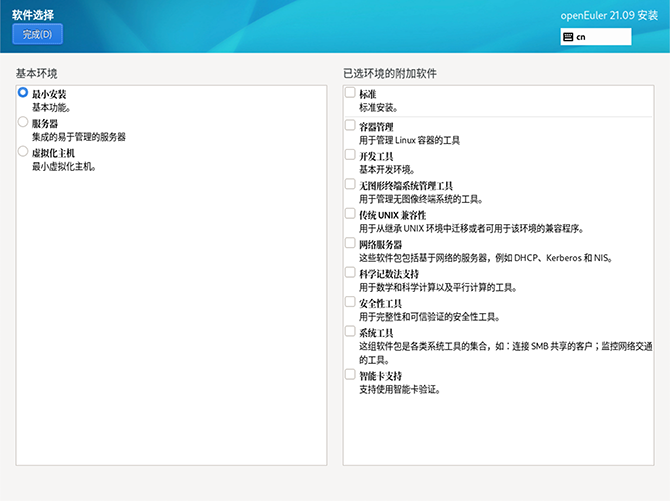Image resolution: width=670 pixels, height=501 pixels.
Task: Click 用于完整性和可信验证的安全性工具。 text
Action: click(x=430, y=317)
